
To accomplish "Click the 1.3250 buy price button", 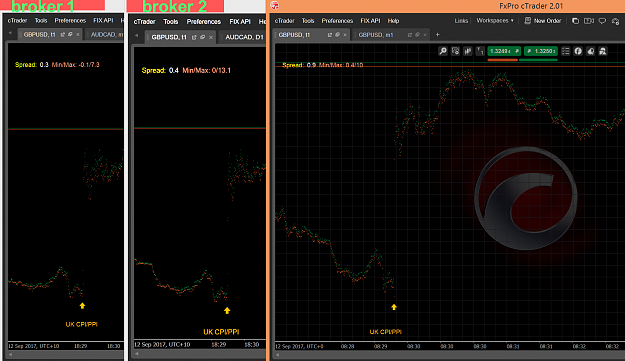I will point(541,51).
